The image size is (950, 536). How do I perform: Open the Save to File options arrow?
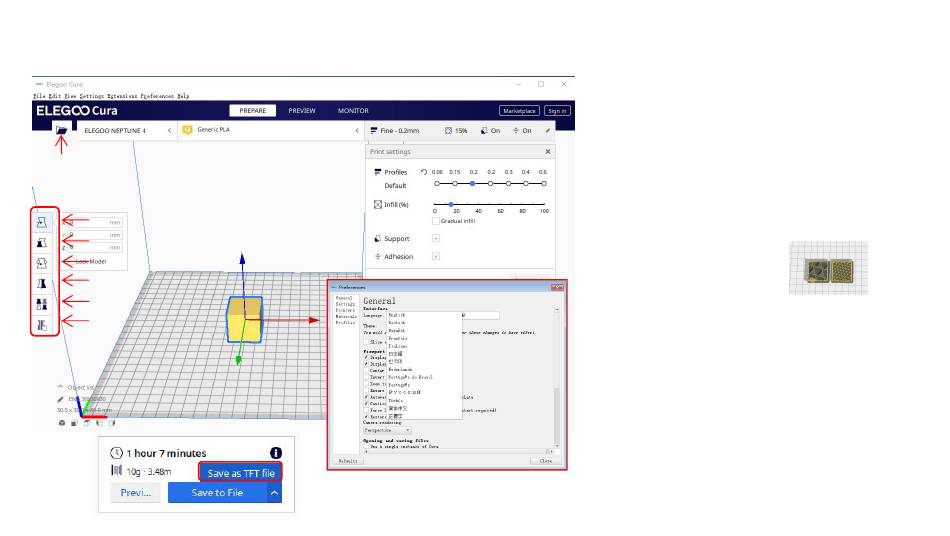(274, 492)
